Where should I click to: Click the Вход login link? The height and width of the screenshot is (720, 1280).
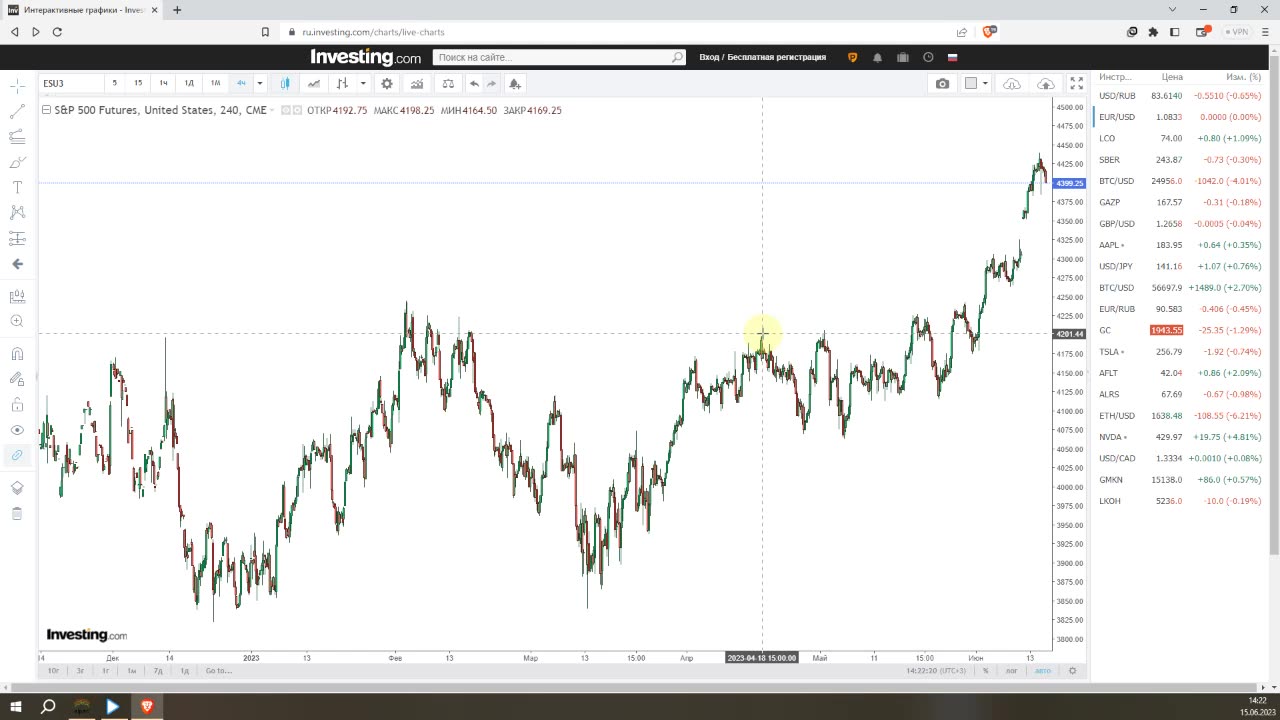point(708,57)
